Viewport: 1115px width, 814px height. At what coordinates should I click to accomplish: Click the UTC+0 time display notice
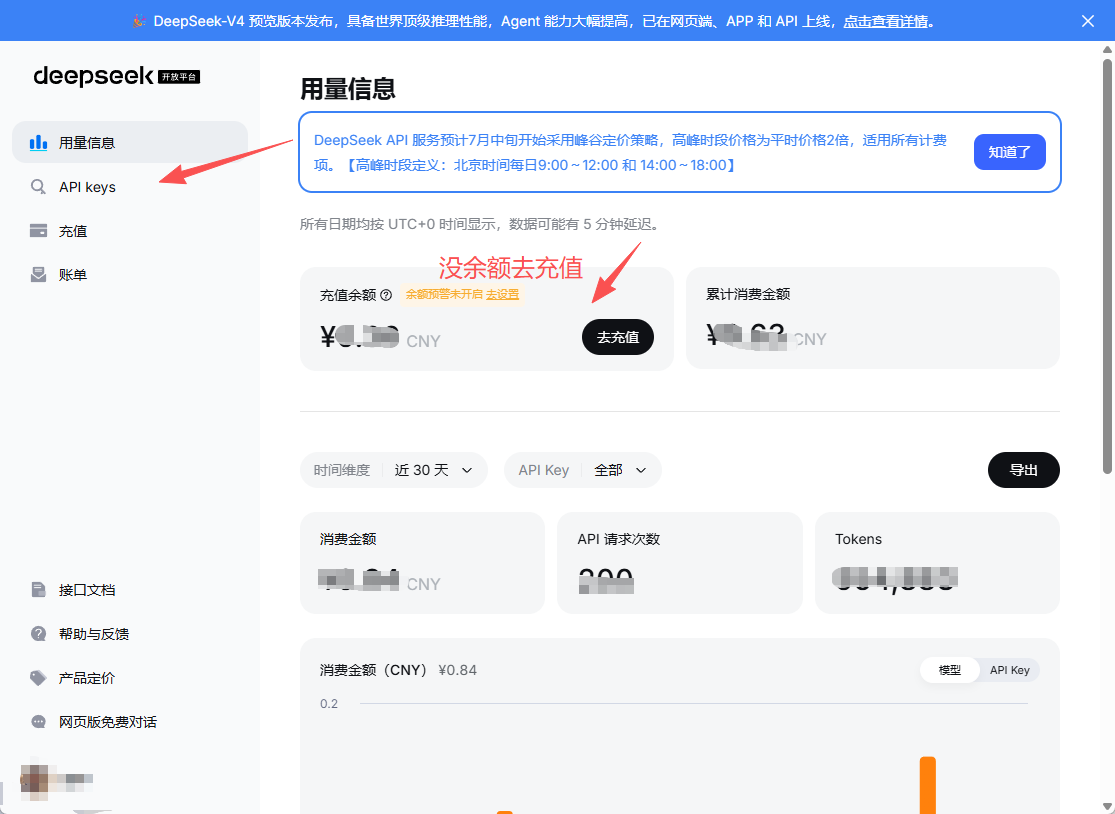[481, 225]
